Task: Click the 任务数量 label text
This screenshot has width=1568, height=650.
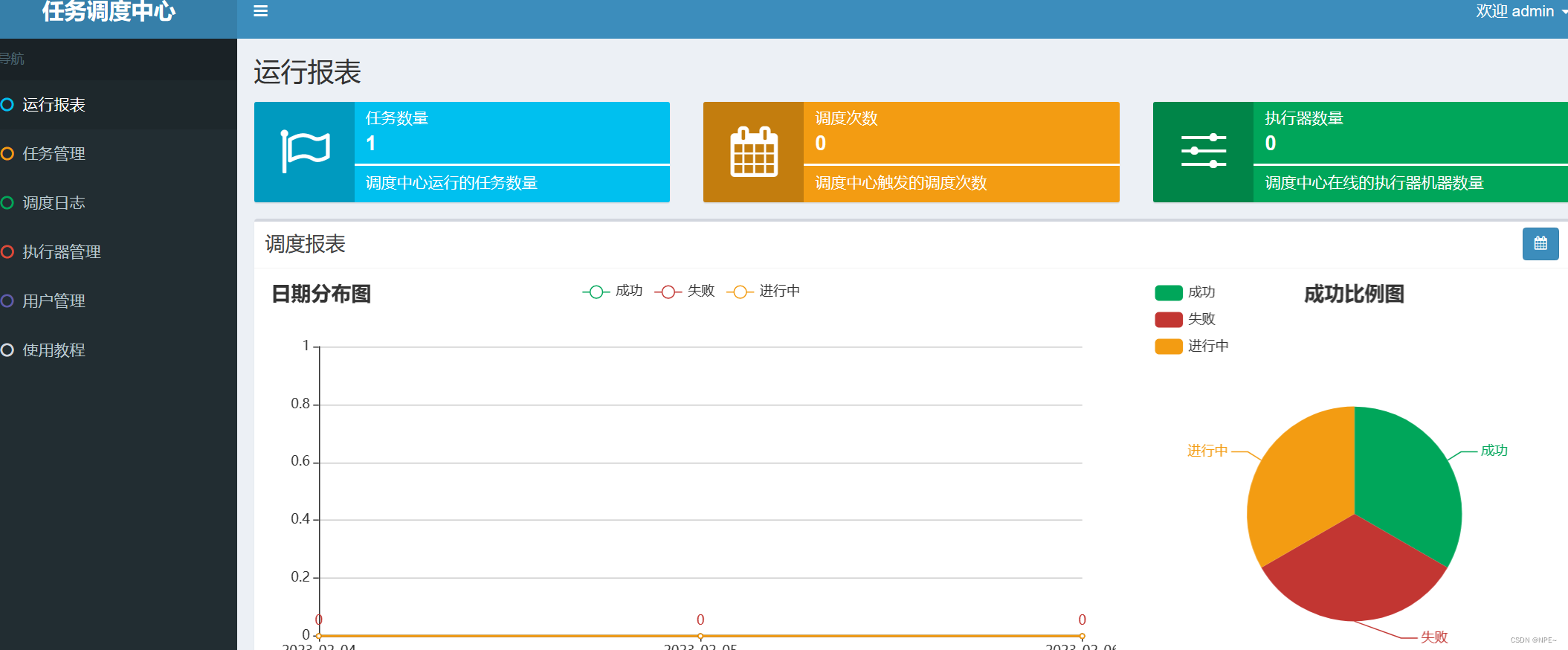Action: click(x=397, y=118)
